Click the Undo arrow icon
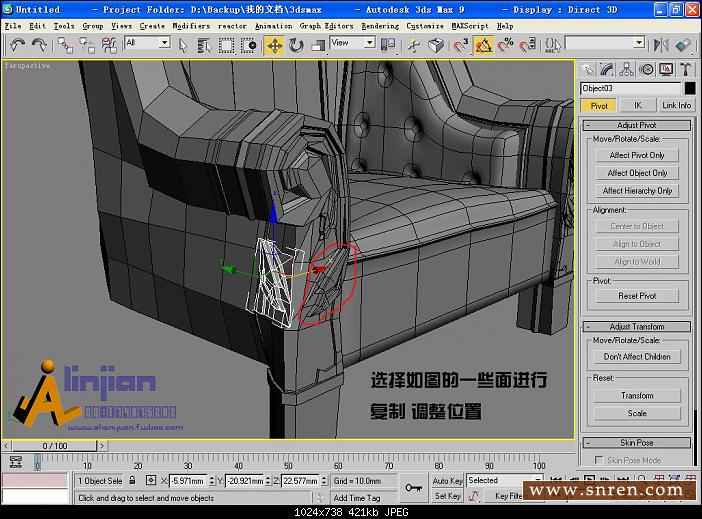The image size is (702, 519). (x=17, y=45)
